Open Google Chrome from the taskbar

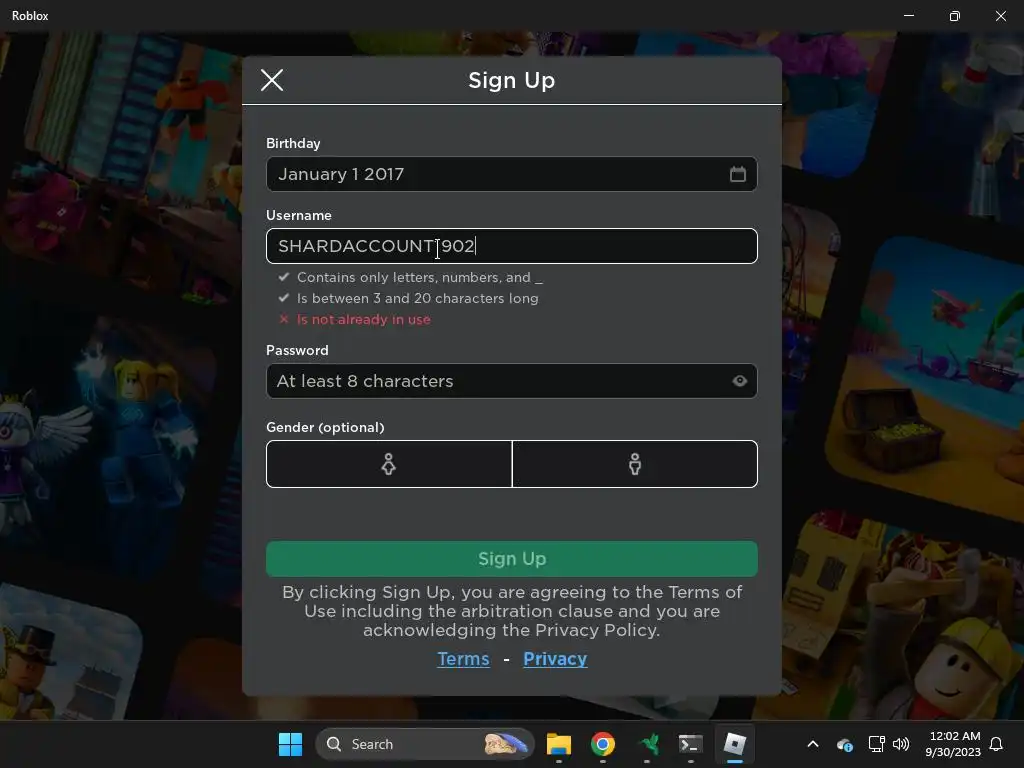click(602, 744)
